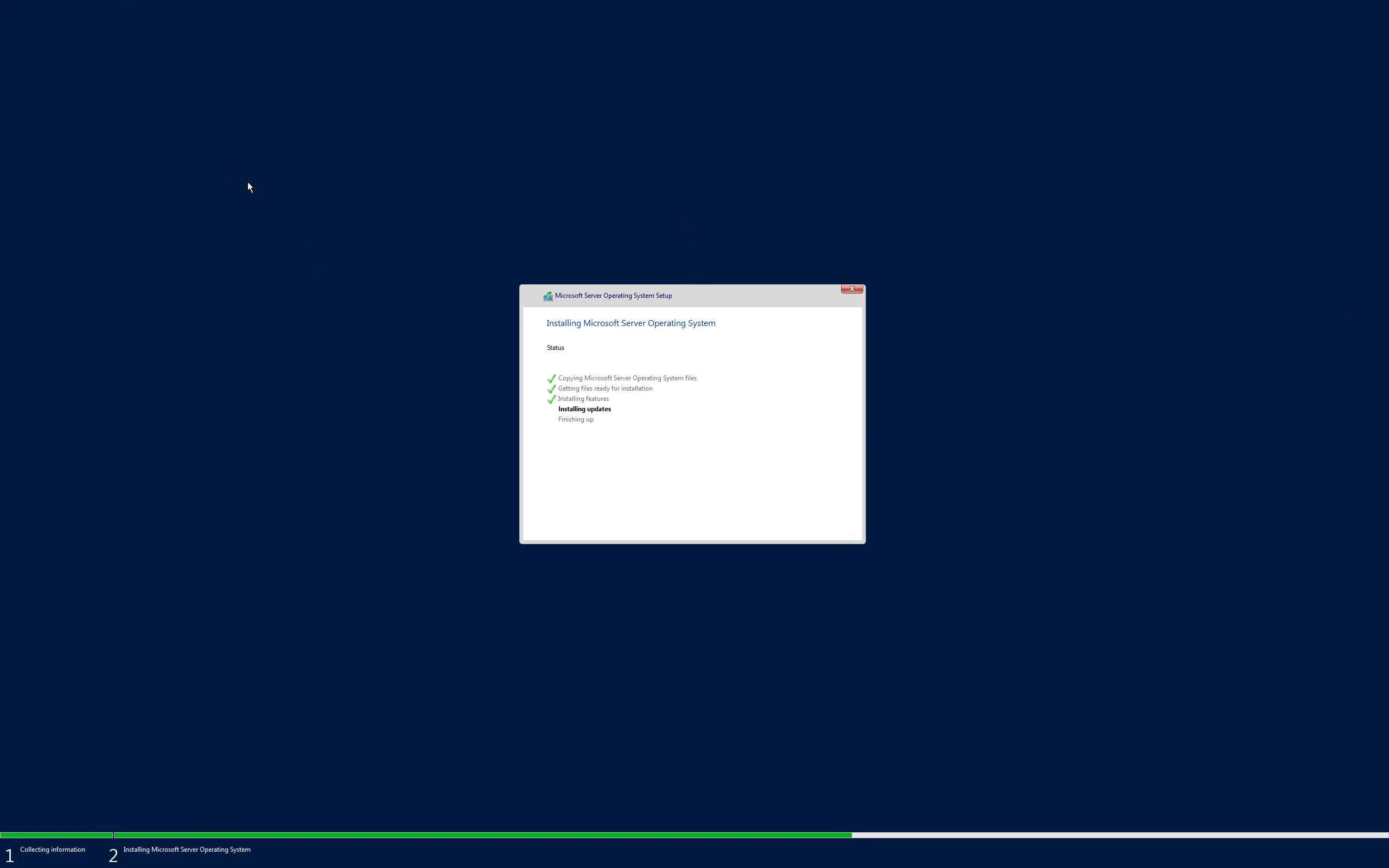This screenshot has width=1389, height=868.
Task: Select the Installing updates status line
Action: click(x=584, y=409)
